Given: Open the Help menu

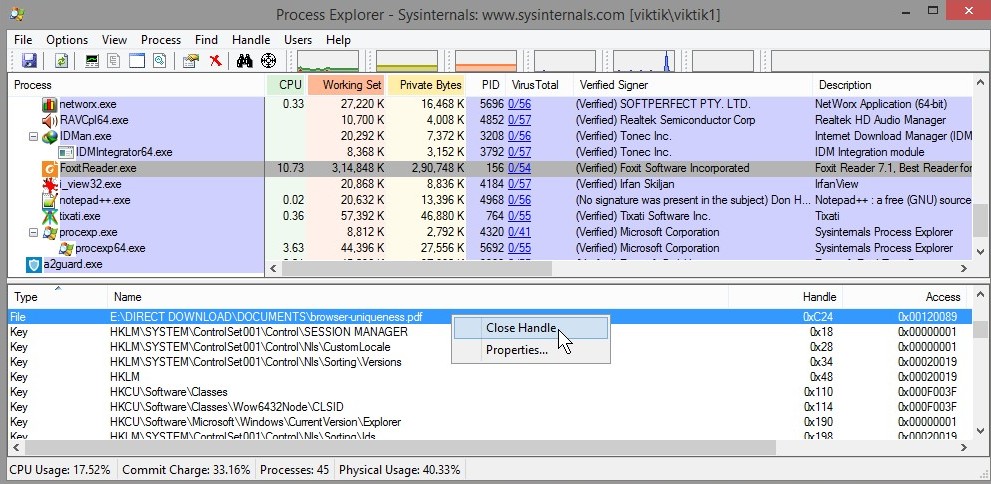Looking at the screenshot, I should [x=338, y=40].
